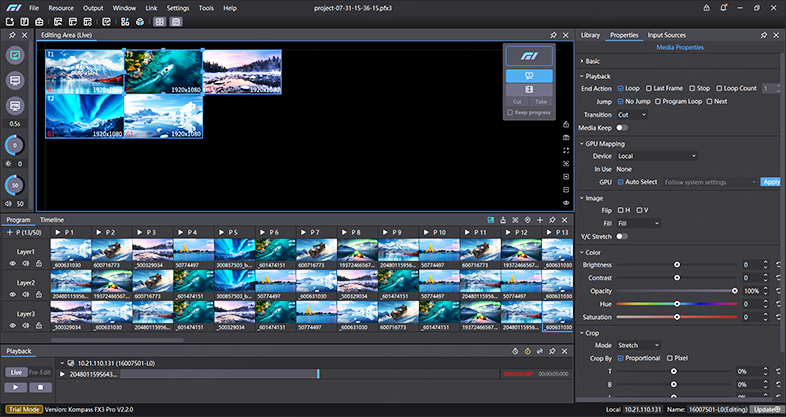
Task: Click the stop button in Playback panel
Action: (x=41, y=386)
